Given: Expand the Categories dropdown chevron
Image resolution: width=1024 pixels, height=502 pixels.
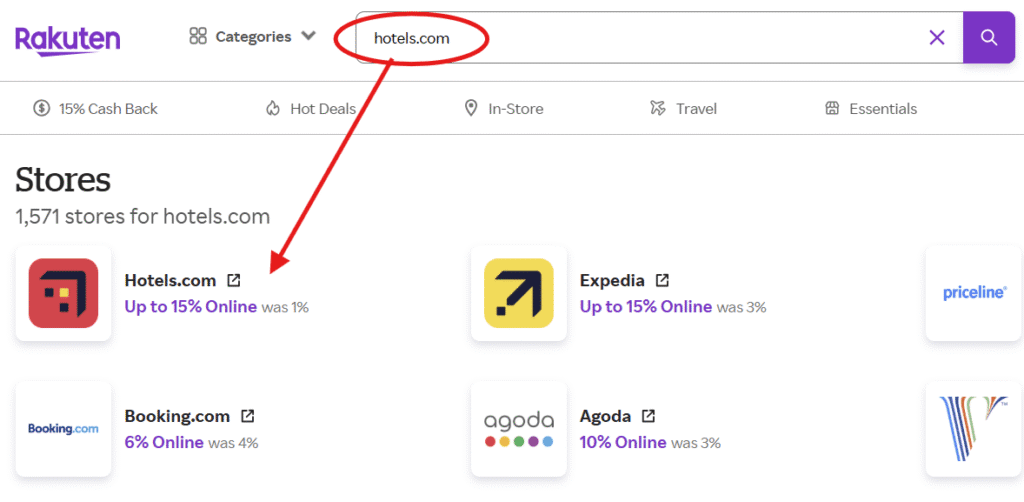Looking at the screenshot, I should tap(308, 36).
